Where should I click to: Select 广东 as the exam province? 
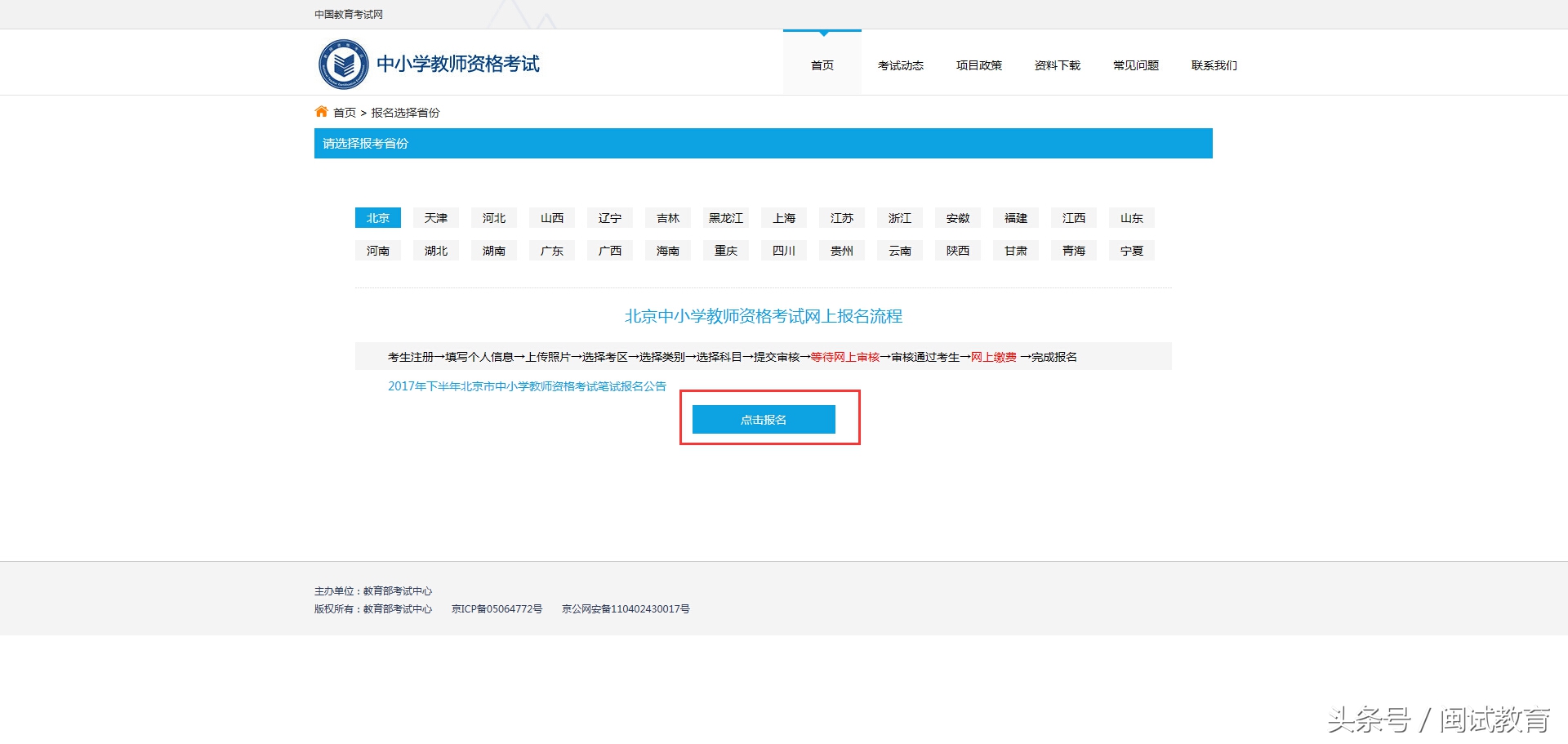(x=551, y=250)
